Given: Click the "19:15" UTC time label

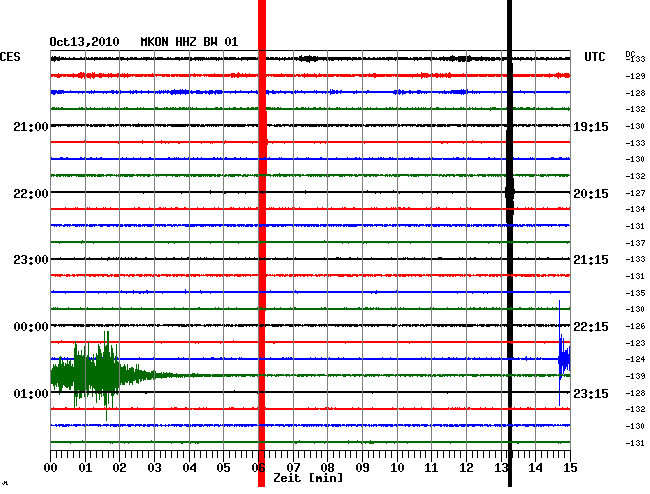Looking at the screenshot, I should pyautogui.click(x=591, y=127).
